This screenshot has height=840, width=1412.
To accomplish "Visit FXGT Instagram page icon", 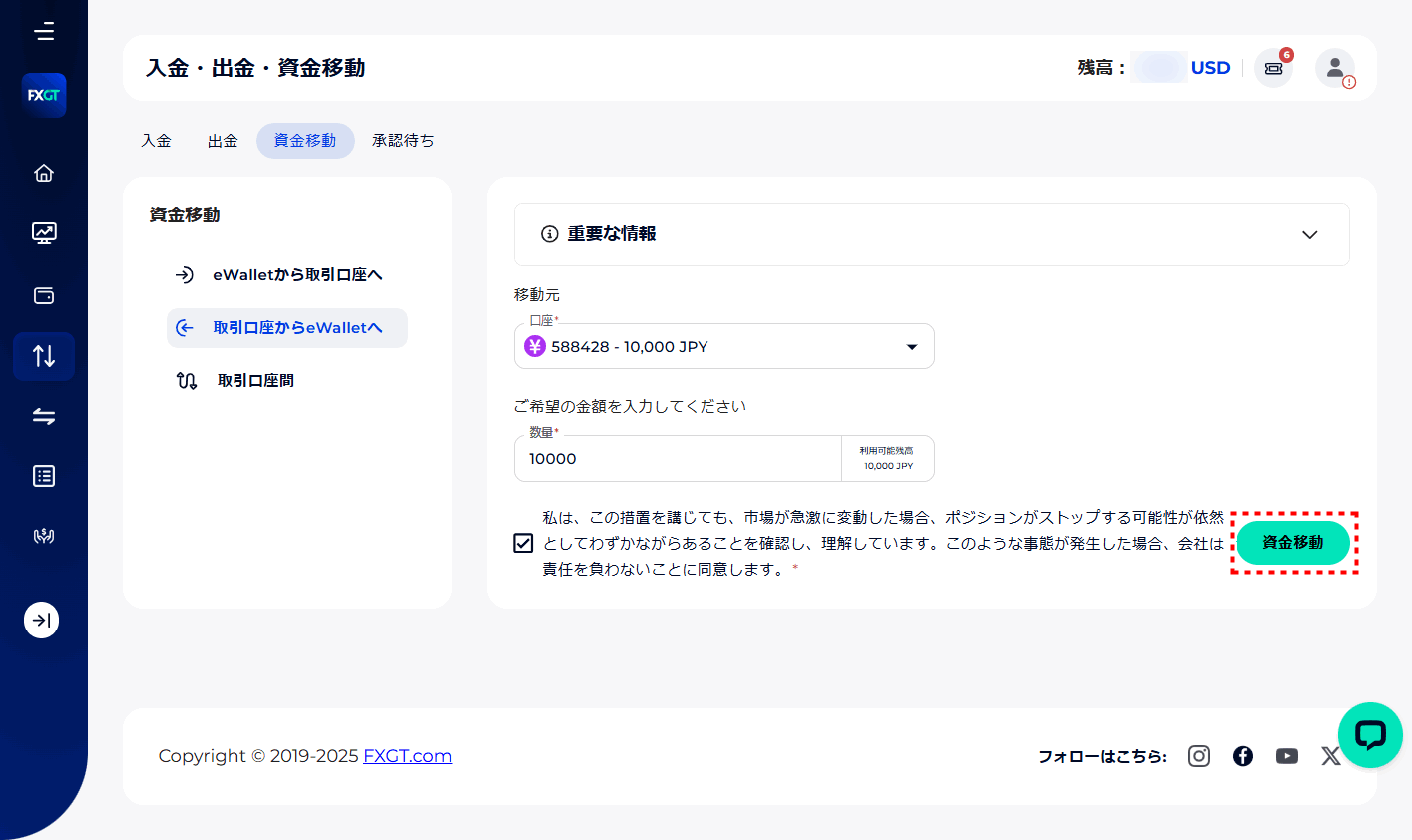I will pos(1199,756).
